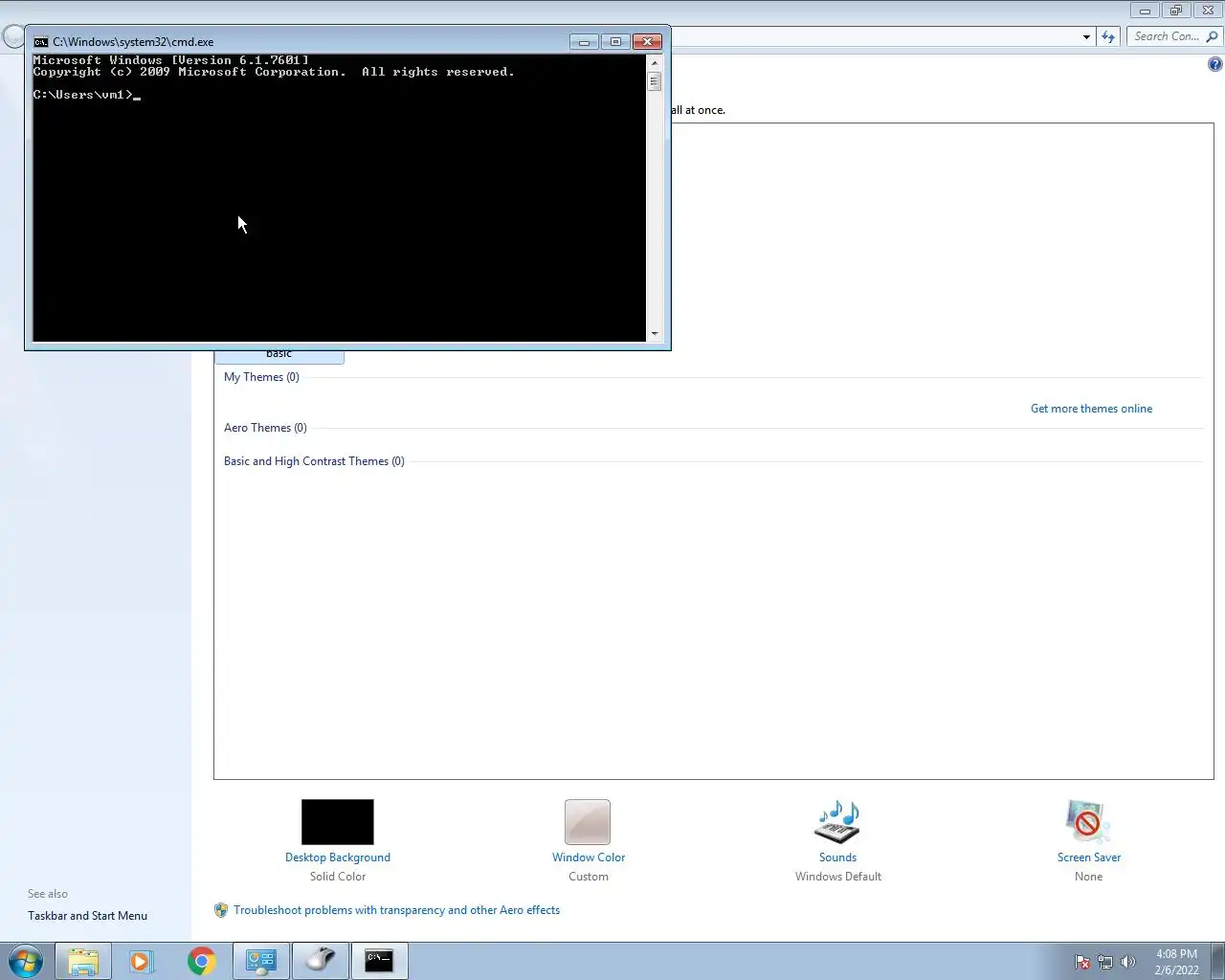Click the network icon in system tray
This screenshot has width=1225, height=980.
[x=1105, y=962]
